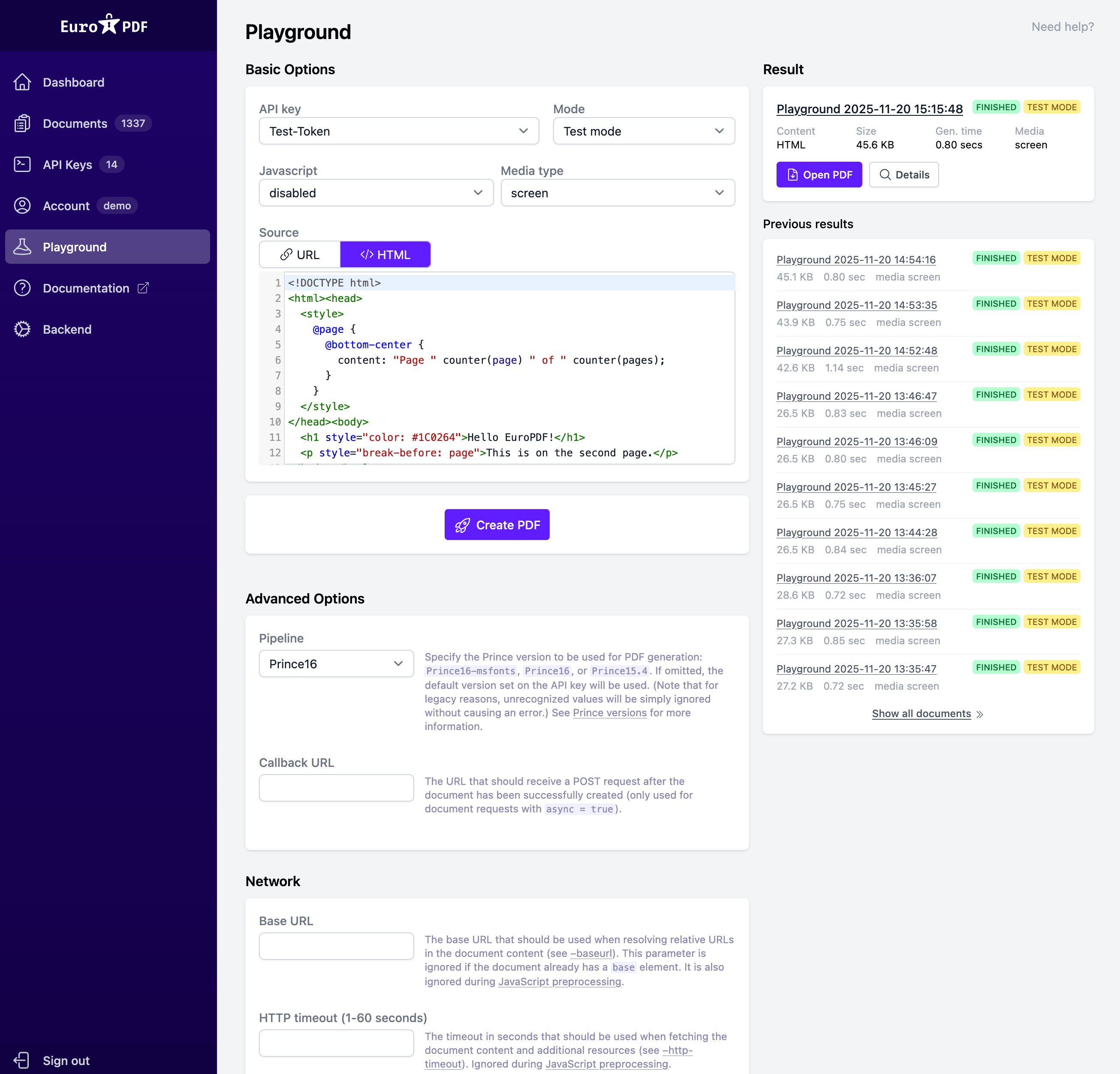1120x1074 pixels.
Task: Open Playground 2025-11-20 14:54:16 result
Action: pos(855,259)
